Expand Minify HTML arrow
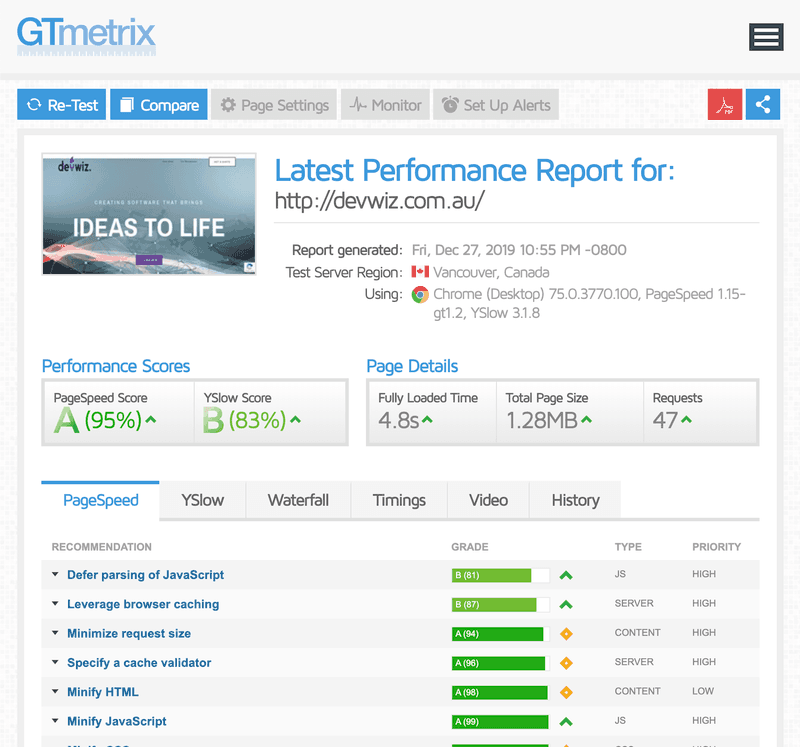800x747 pixels. click(55, 691)
